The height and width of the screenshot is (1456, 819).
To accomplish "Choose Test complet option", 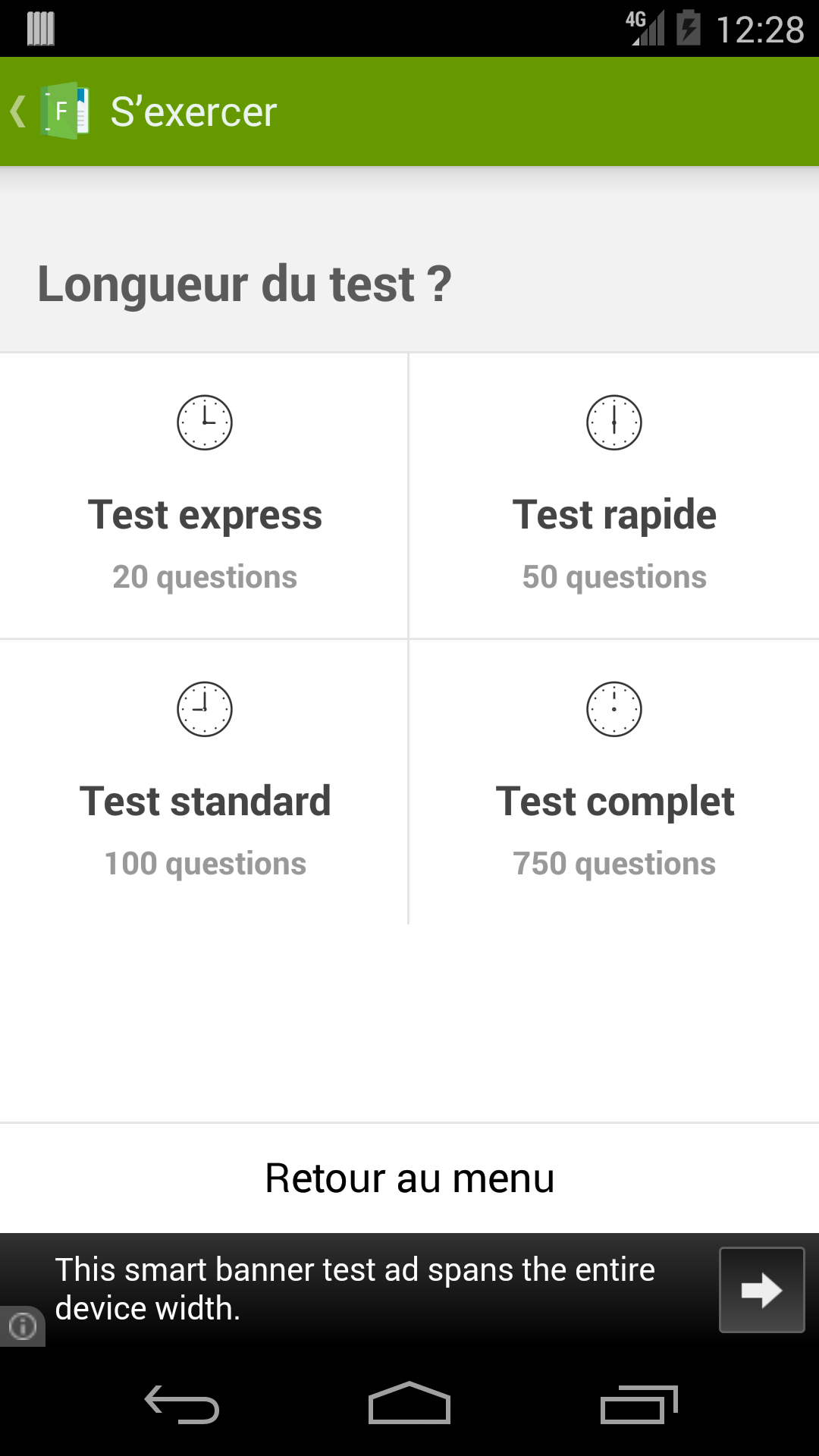I will pos(614,782).
